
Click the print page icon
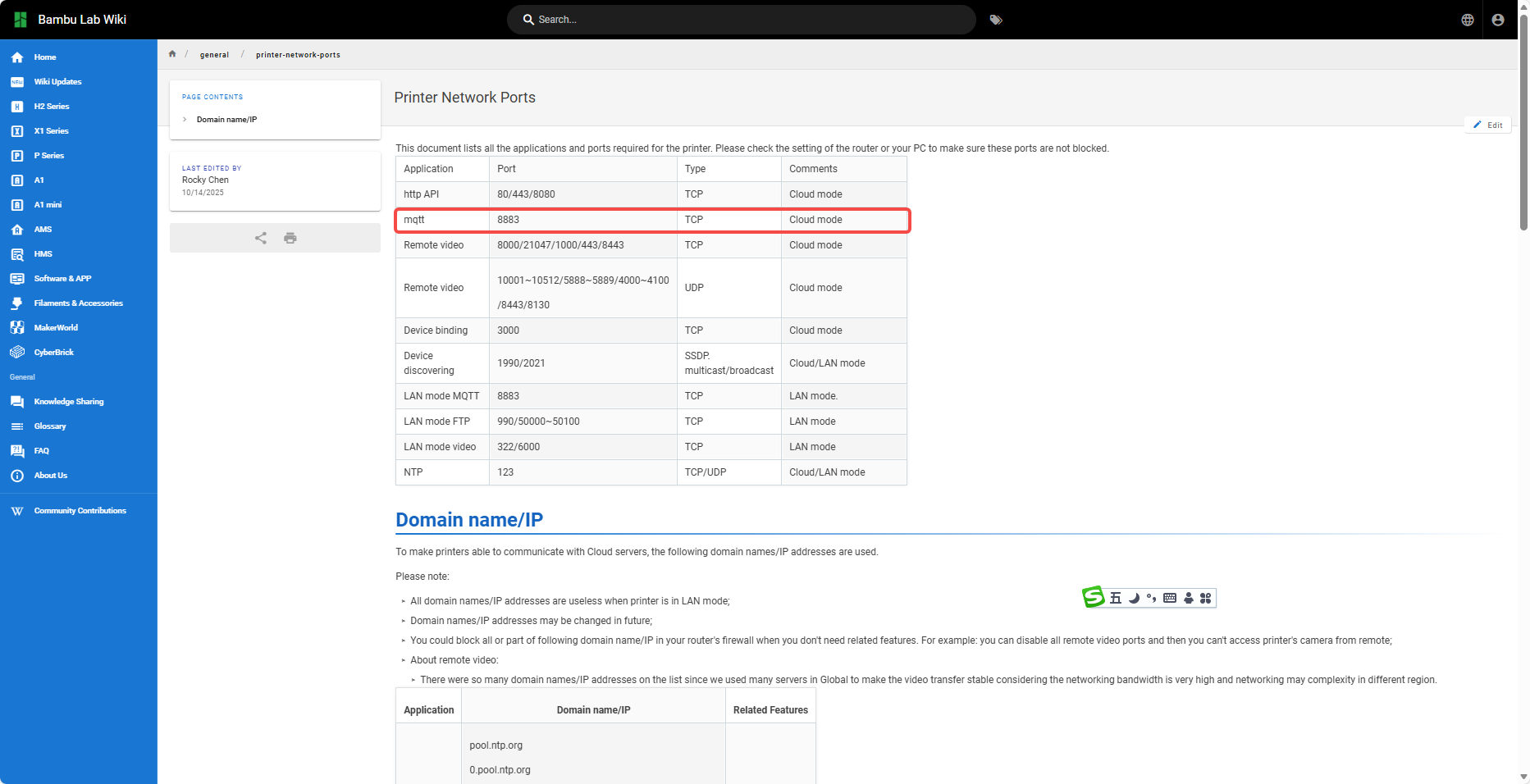290,238
